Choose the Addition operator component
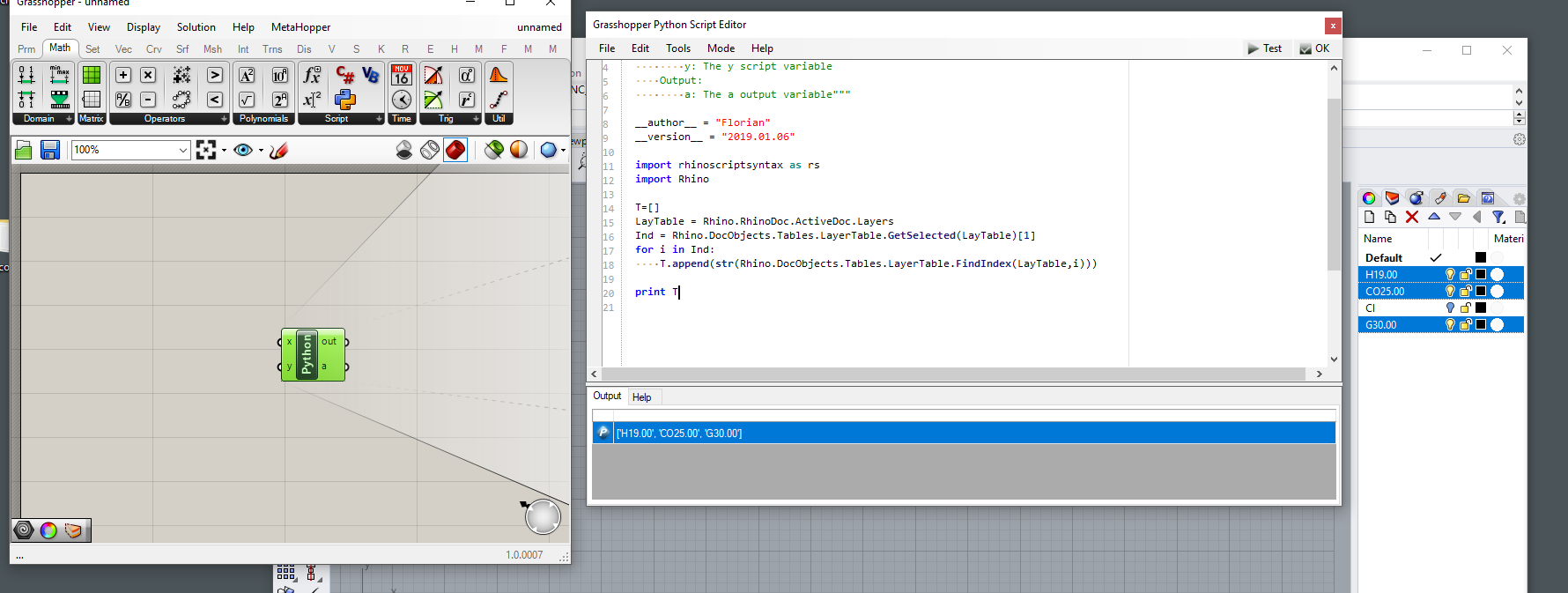This screenshot has width=1568, height=593. [x=123, y=76]
